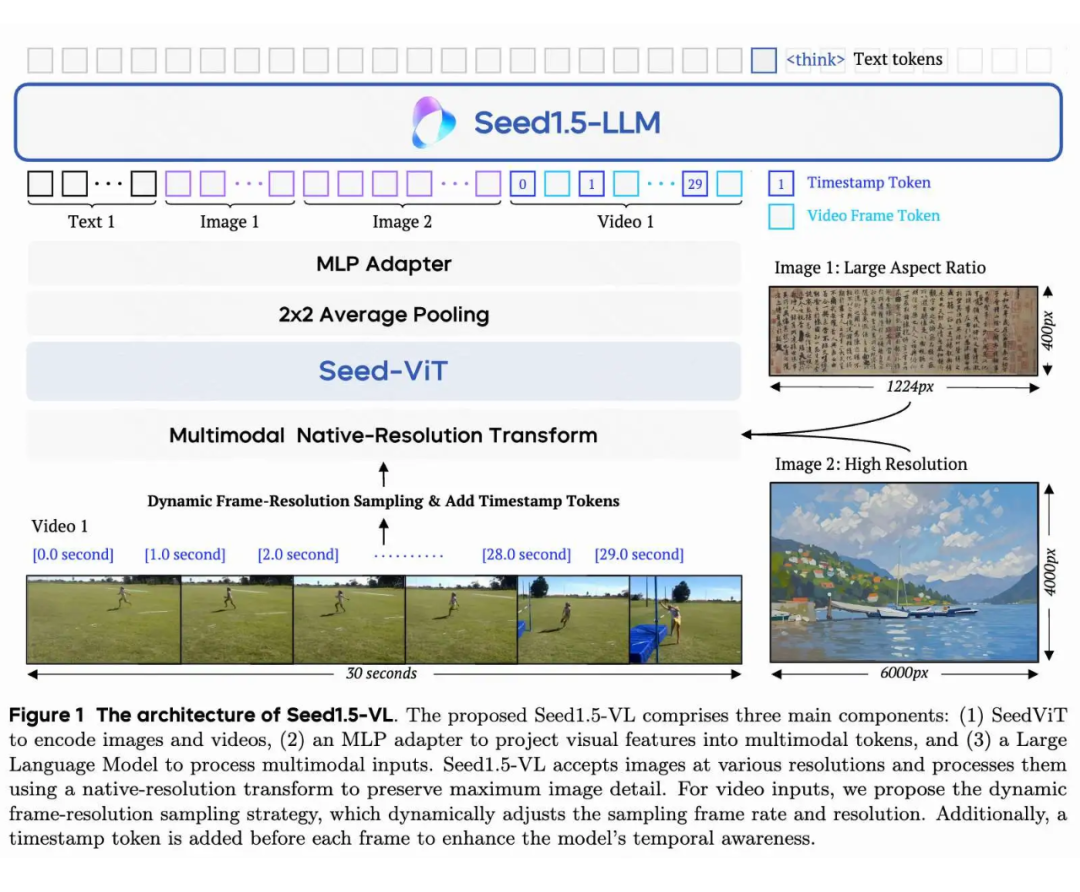
Task: Open the lakeside painting image
Action: 904,572
